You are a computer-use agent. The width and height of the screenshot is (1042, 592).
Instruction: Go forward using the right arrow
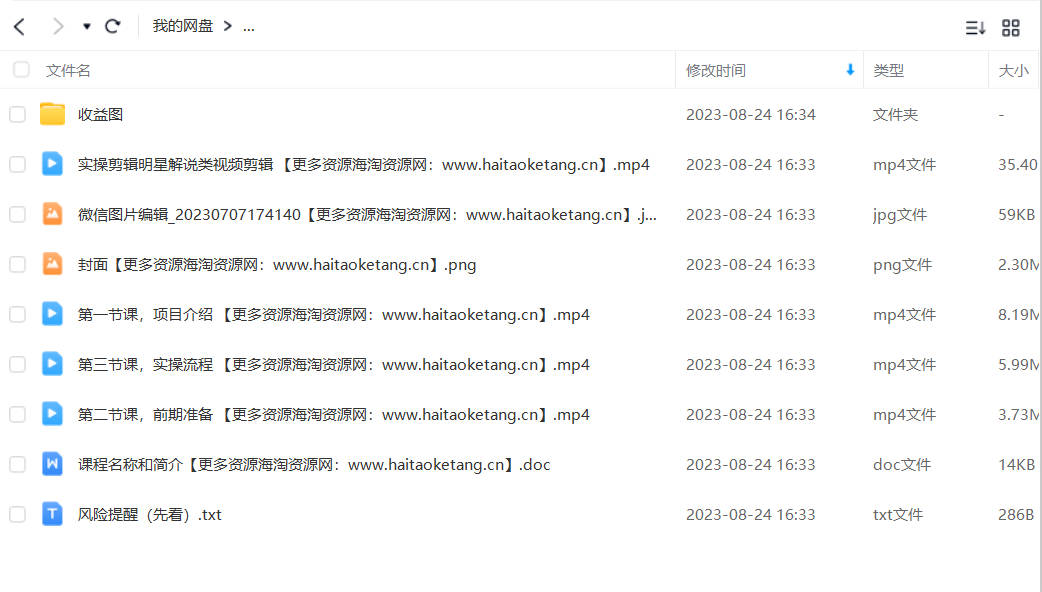(x=58, y=27)
